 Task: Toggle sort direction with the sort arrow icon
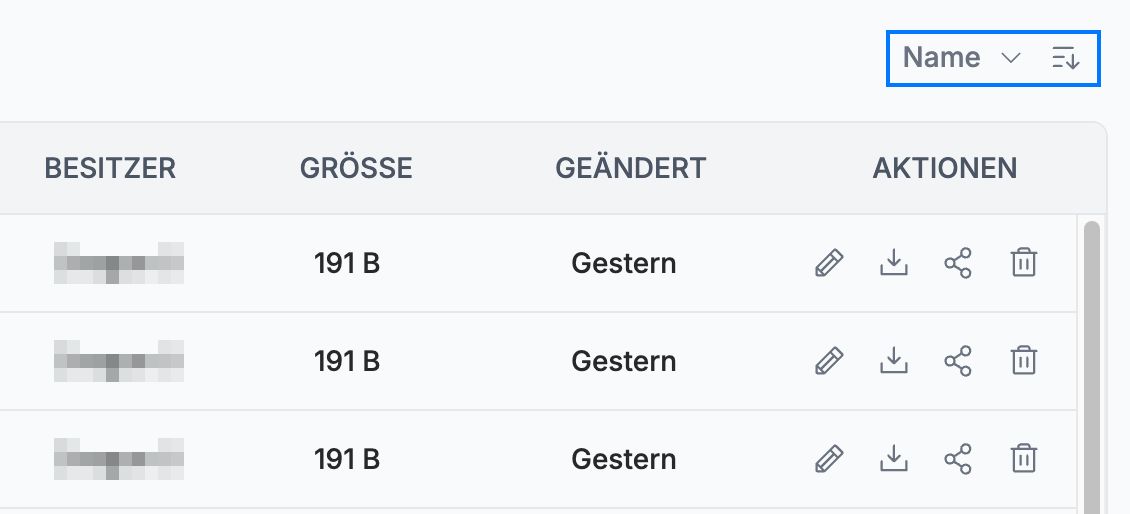click(x=1066, y=58)
